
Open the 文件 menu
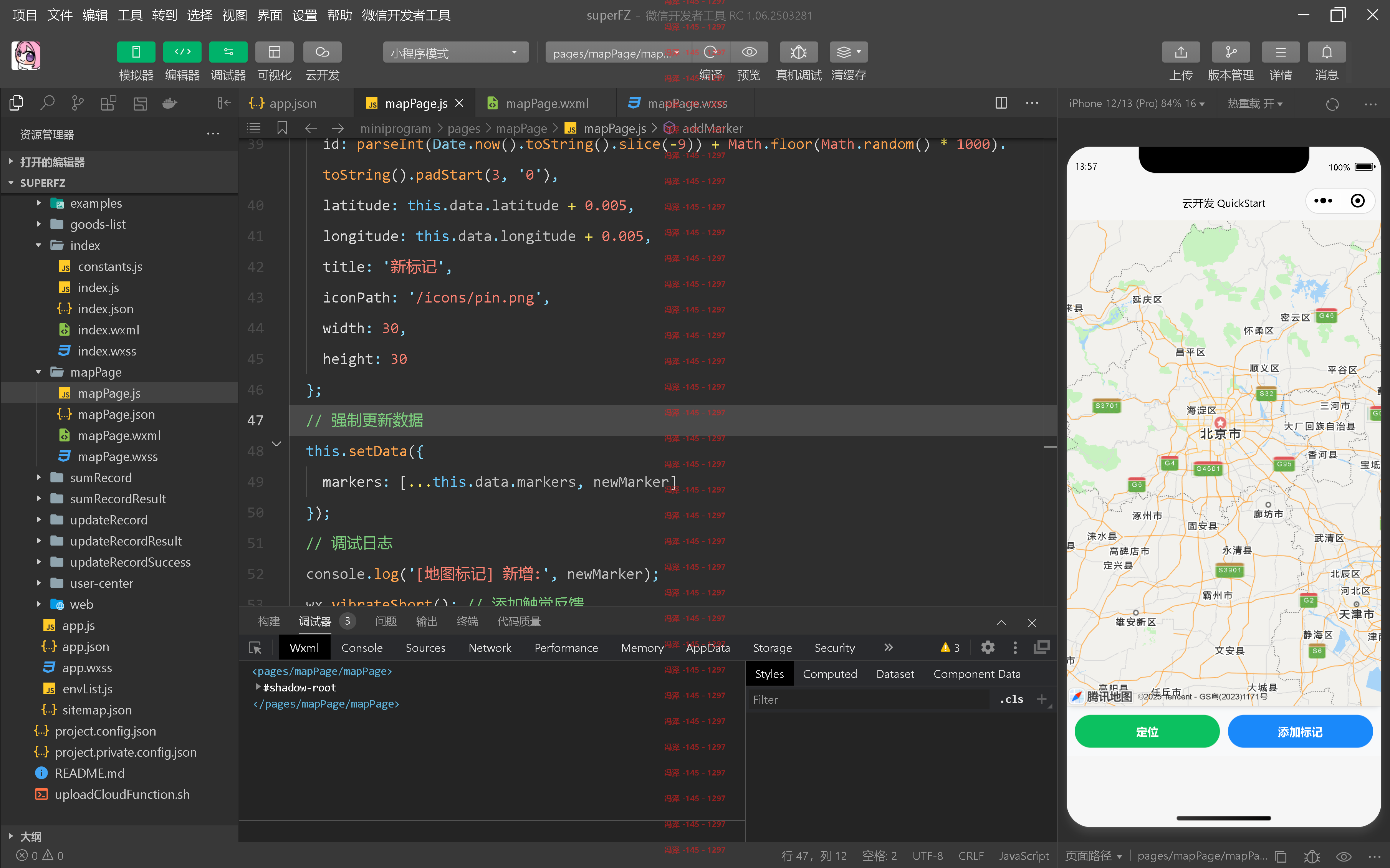60,15
